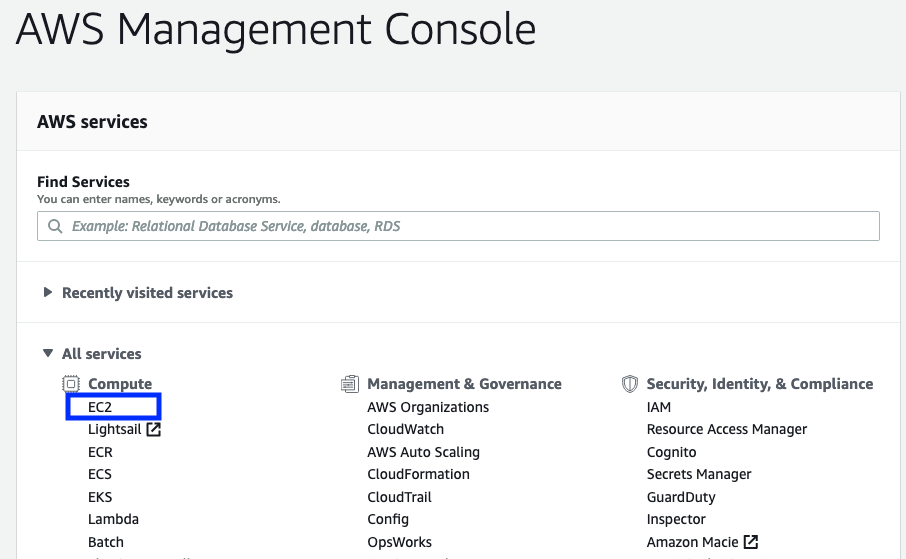This screenshot has height=559, width=906.
Task: Open the Amazon Macie link
Action: pyautogui.click(x=692, y=542)
